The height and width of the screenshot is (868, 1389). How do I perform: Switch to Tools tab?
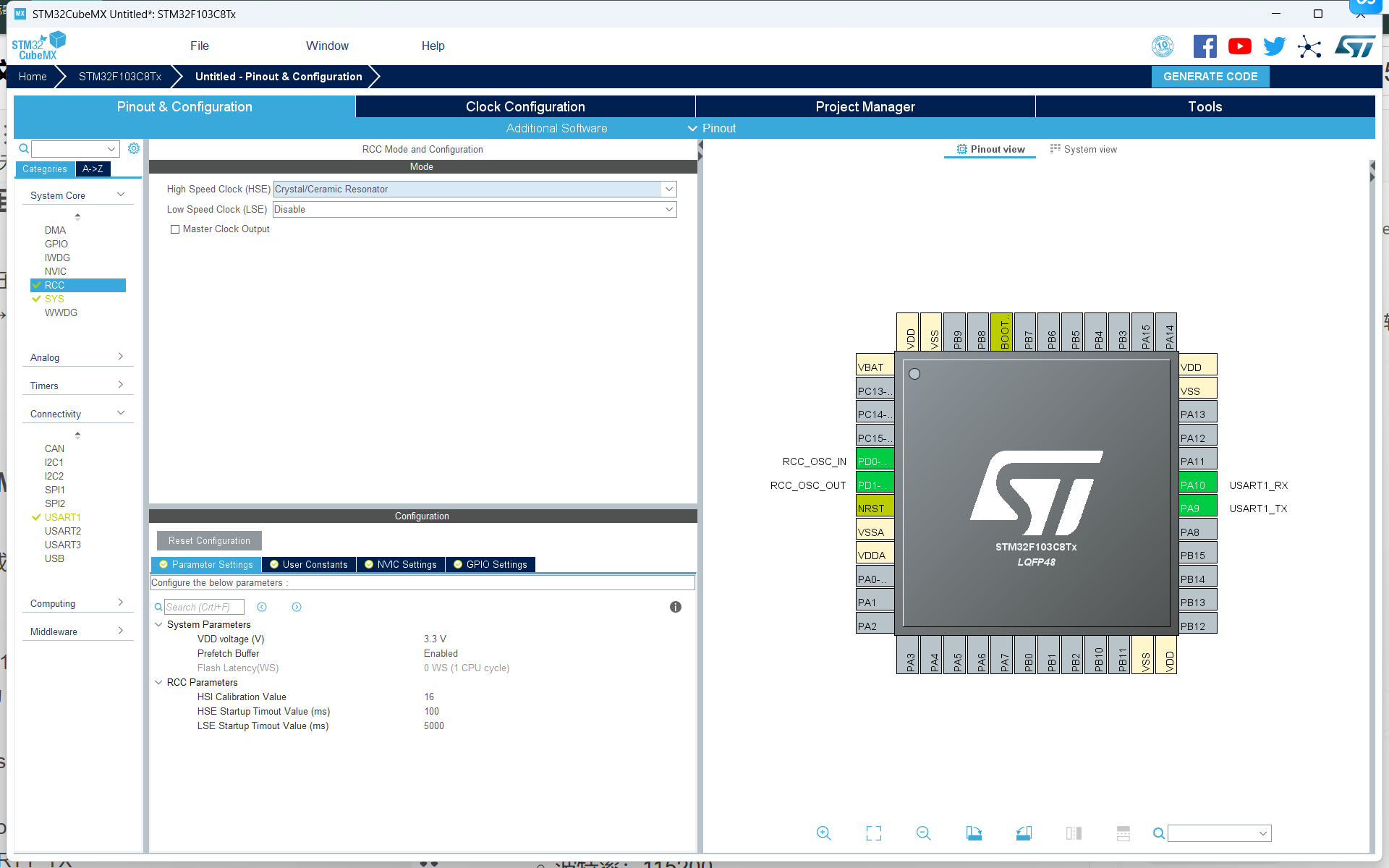tap(1205, 106)
